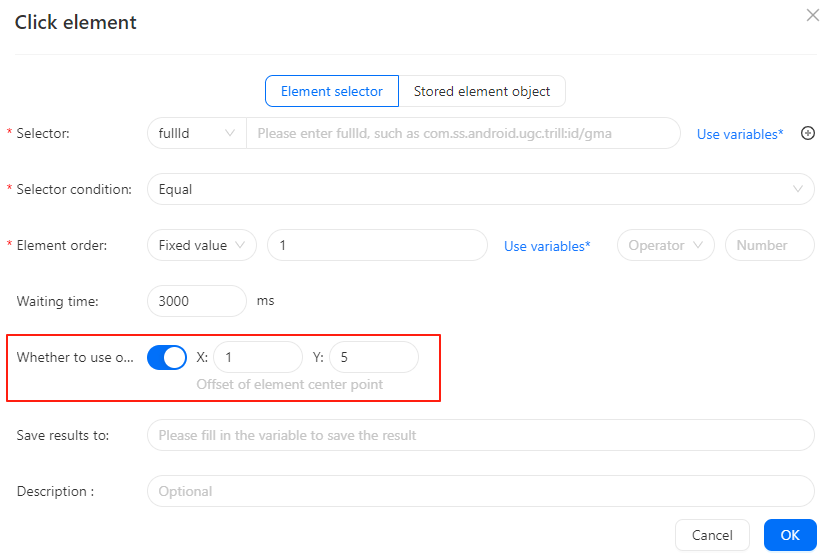Close the Click element dialog
Image resolution: width=836 pixels, height=557 pixels.
coord(813,15)
